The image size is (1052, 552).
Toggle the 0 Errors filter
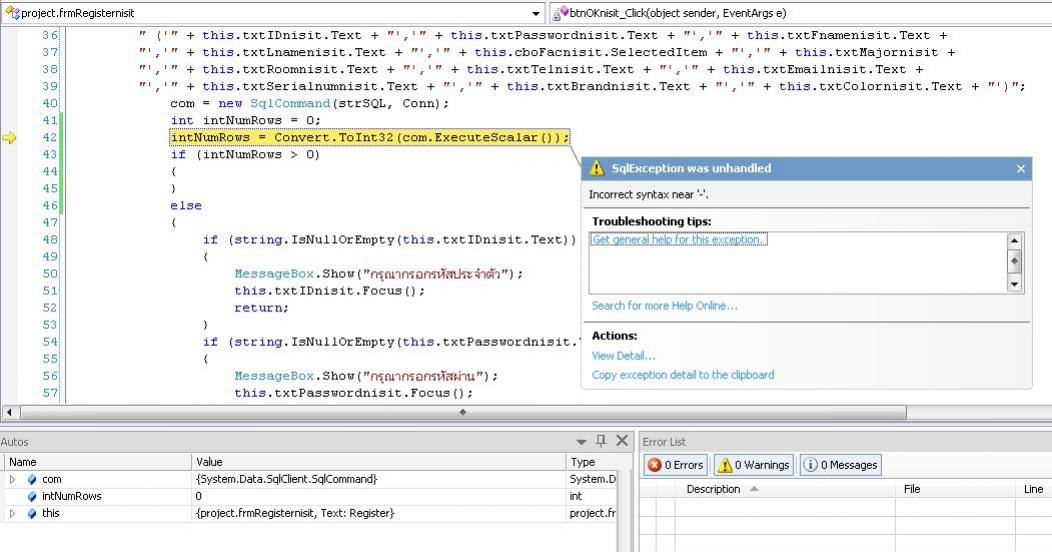pyautogui.click(x=675, y=465)
